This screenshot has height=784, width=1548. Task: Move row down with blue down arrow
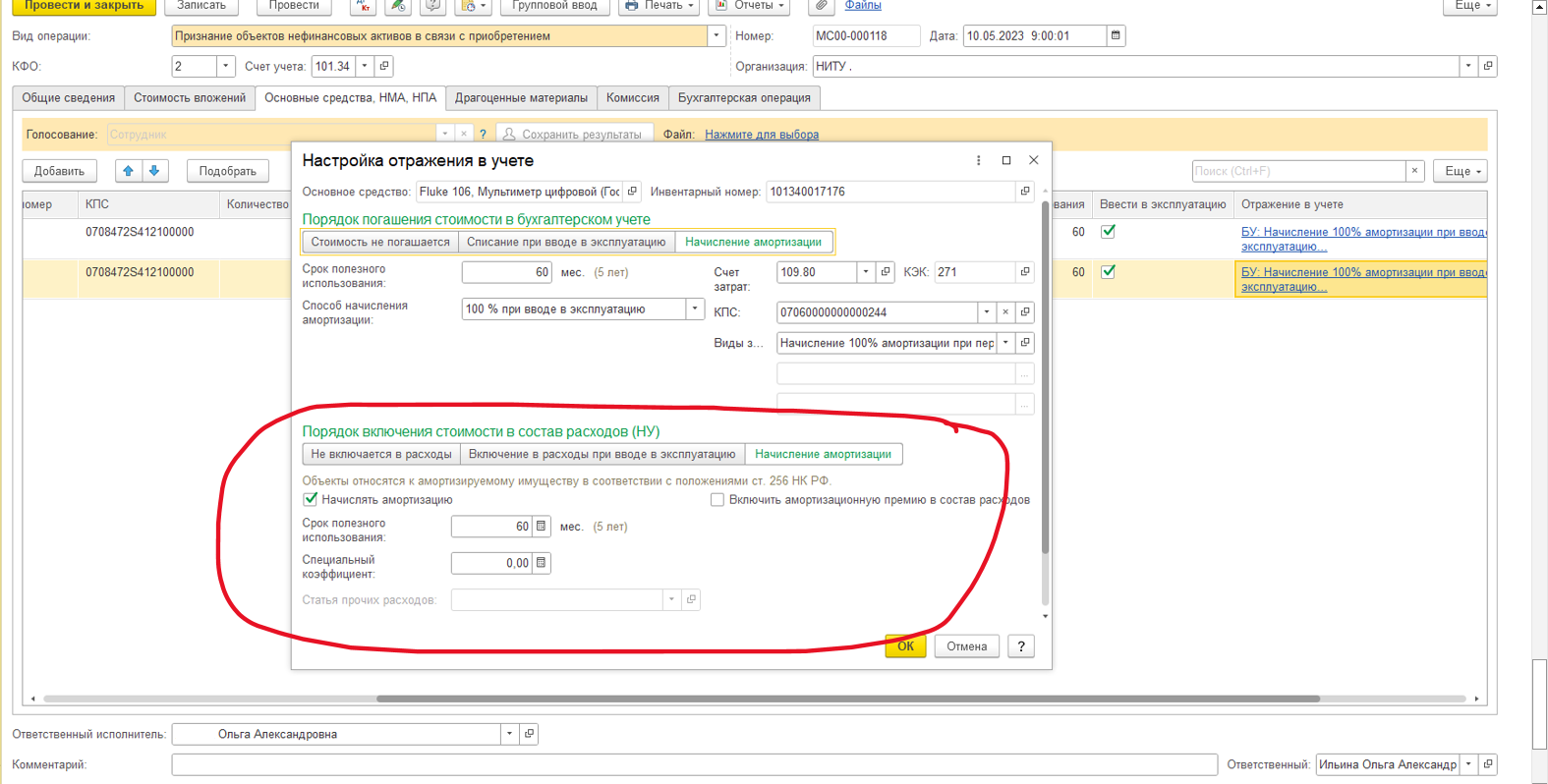coord(154,171)
